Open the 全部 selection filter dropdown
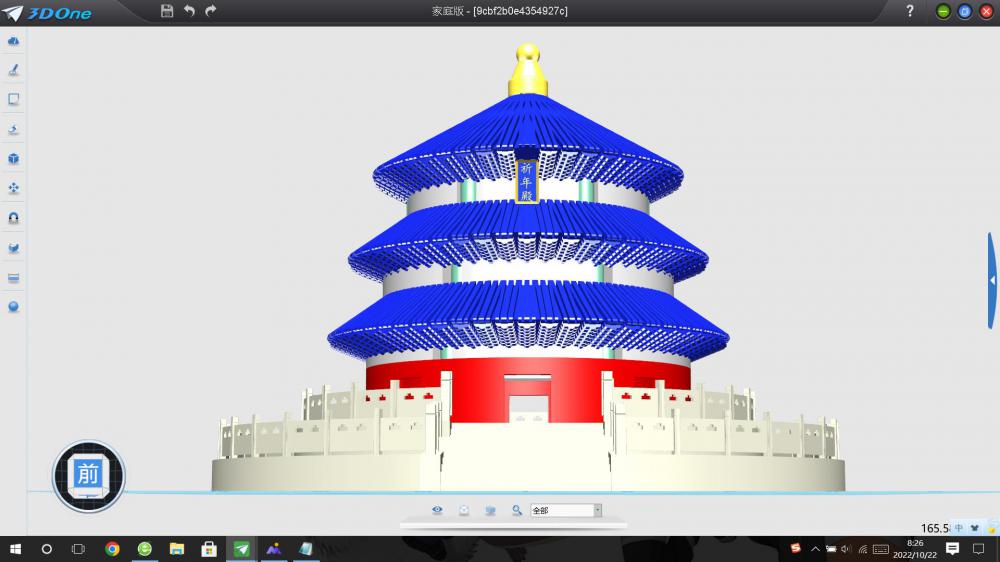 point(566,510)
